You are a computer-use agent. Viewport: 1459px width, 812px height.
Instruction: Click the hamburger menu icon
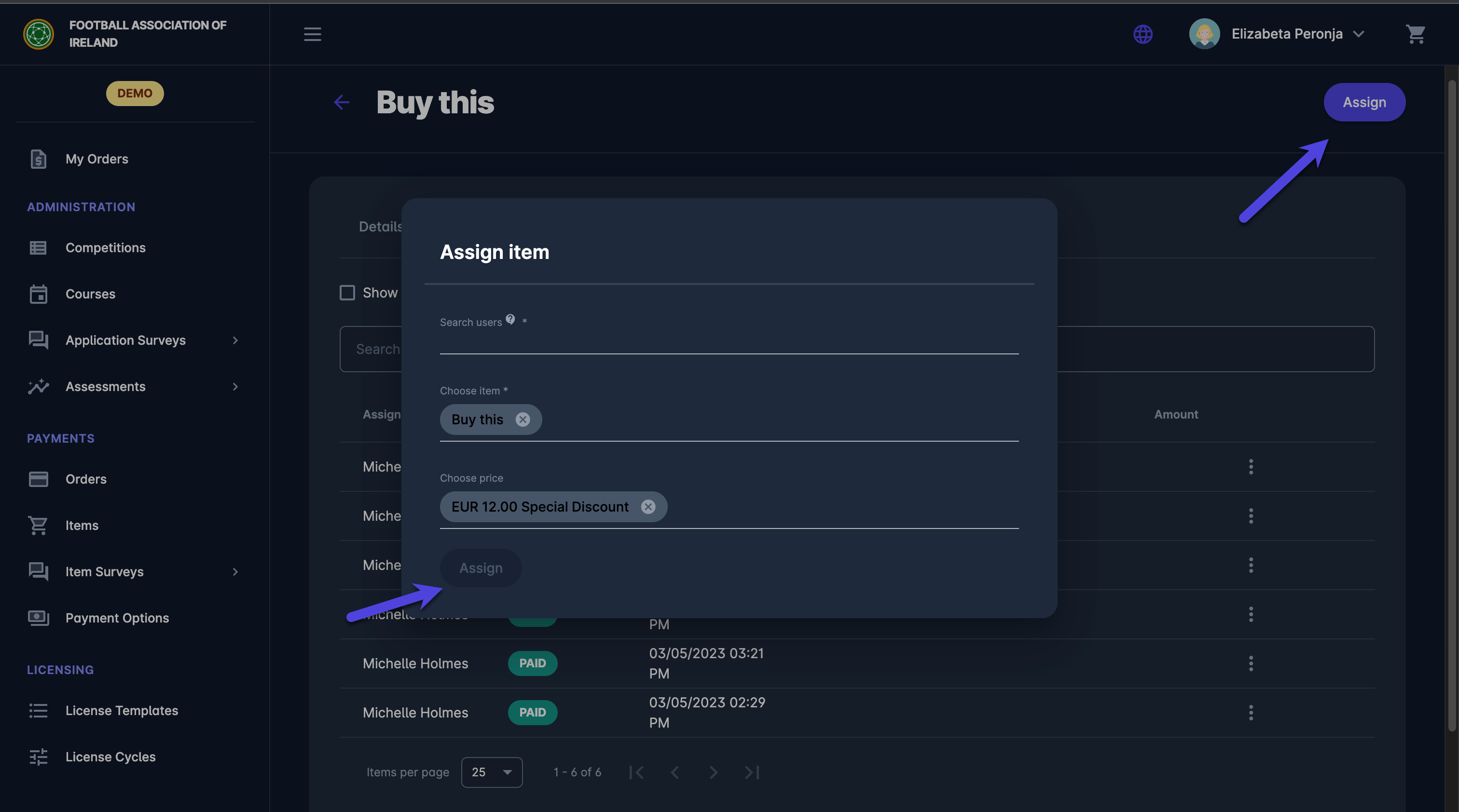312,34
